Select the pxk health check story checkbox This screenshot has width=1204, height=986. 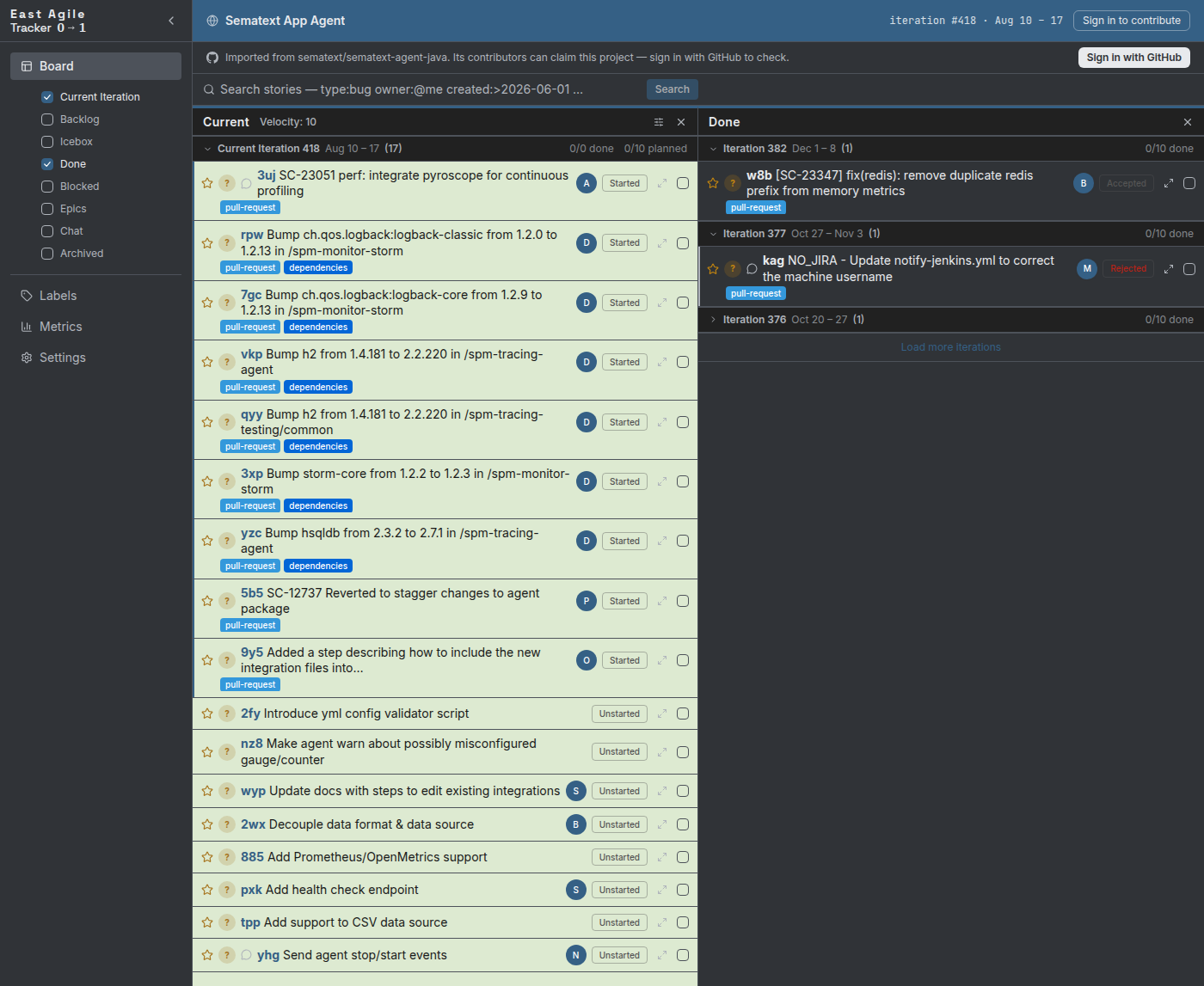683,890
